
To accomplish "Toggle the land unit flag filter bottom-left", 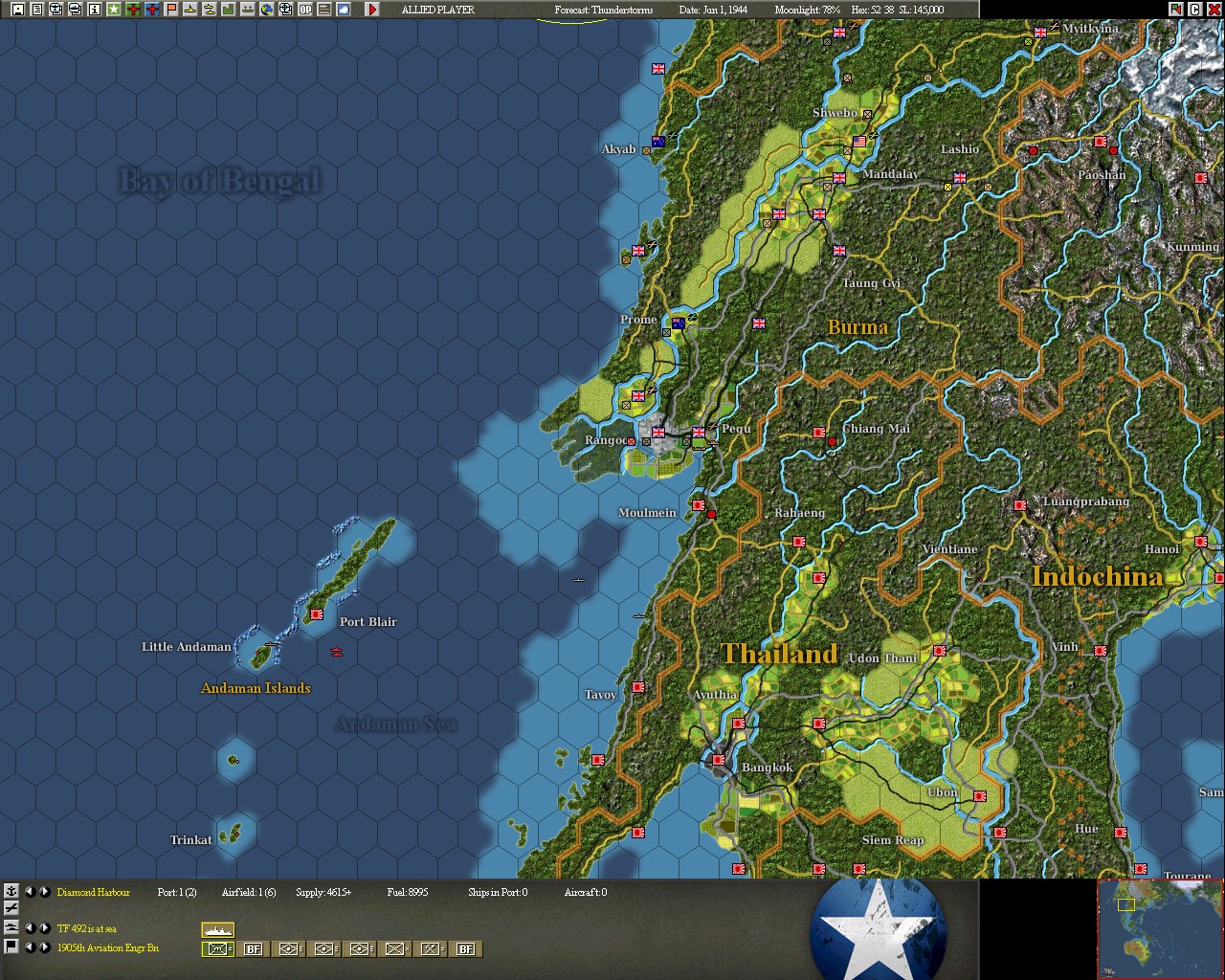I will pyautogui.click(x=11, y=947).
